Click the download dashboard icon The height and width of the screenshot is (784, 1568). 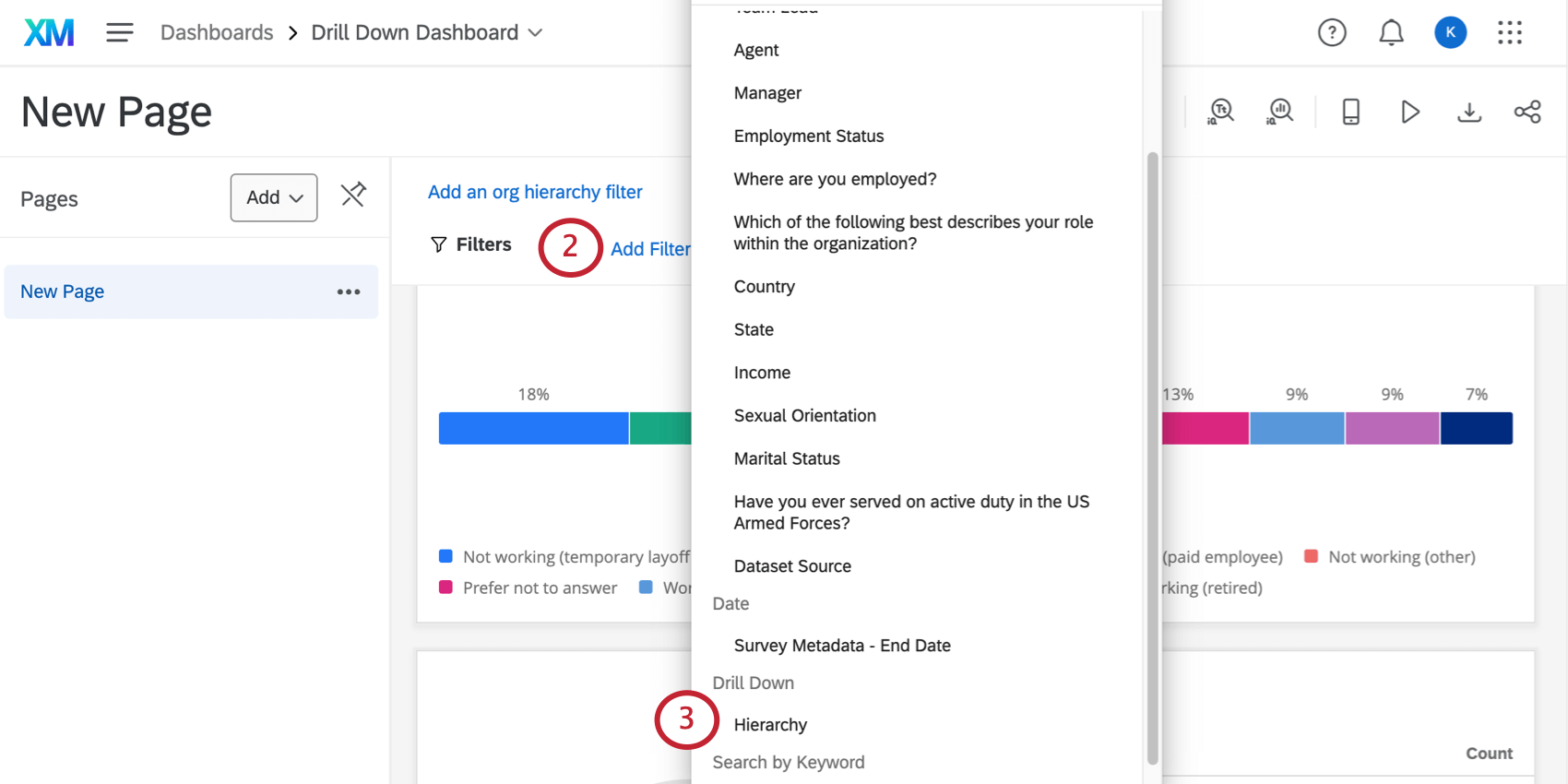[1468, 113]
